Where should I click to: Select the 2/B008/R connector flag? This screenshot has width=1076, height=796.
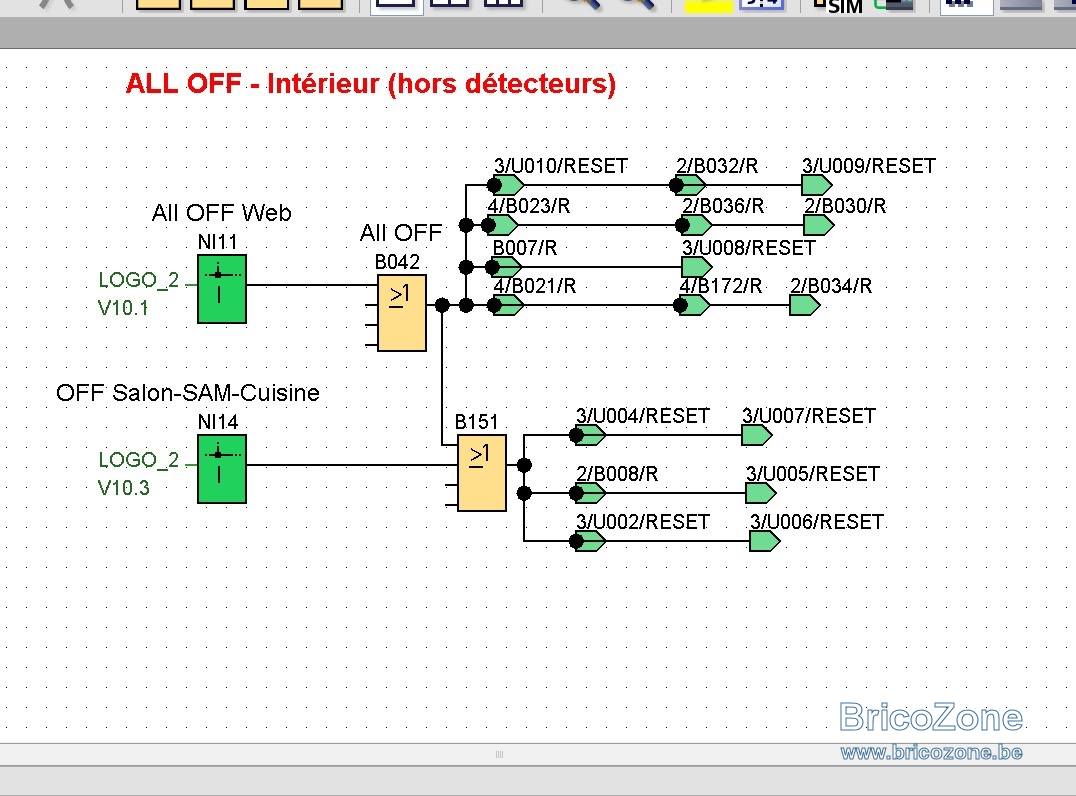tap(590, 493)
